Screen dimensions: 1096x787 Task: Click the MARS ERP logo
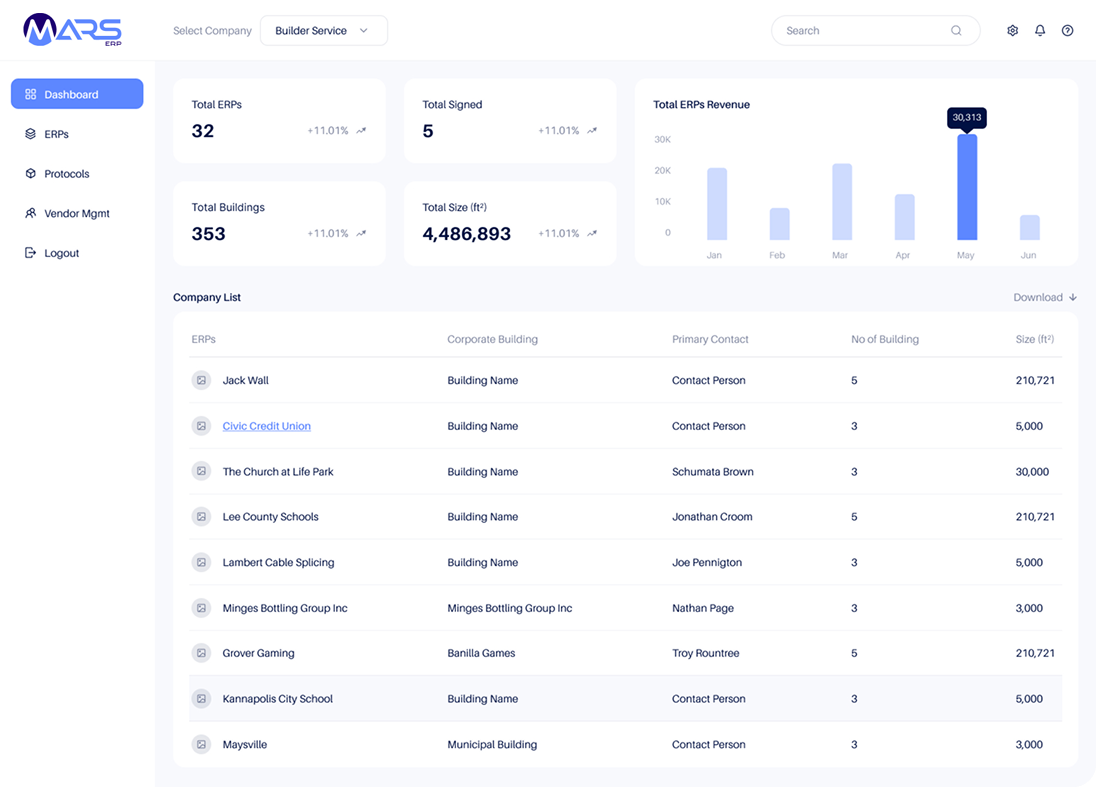point(72,31)
